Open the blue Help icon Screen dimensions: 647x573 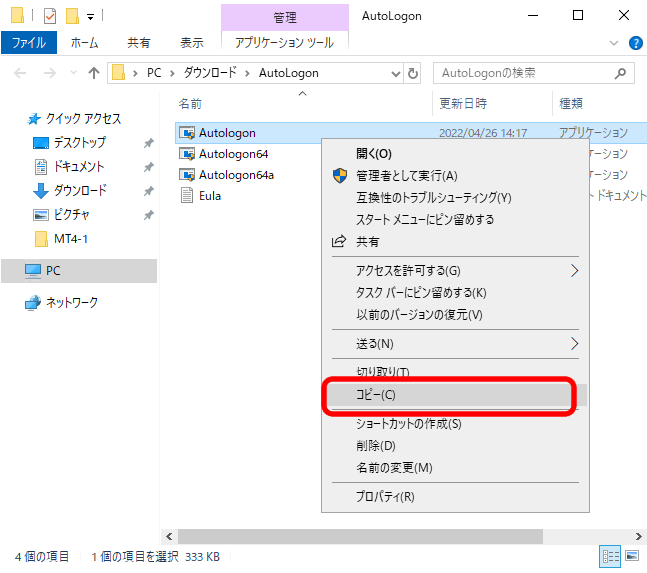(x=635, y=43)
